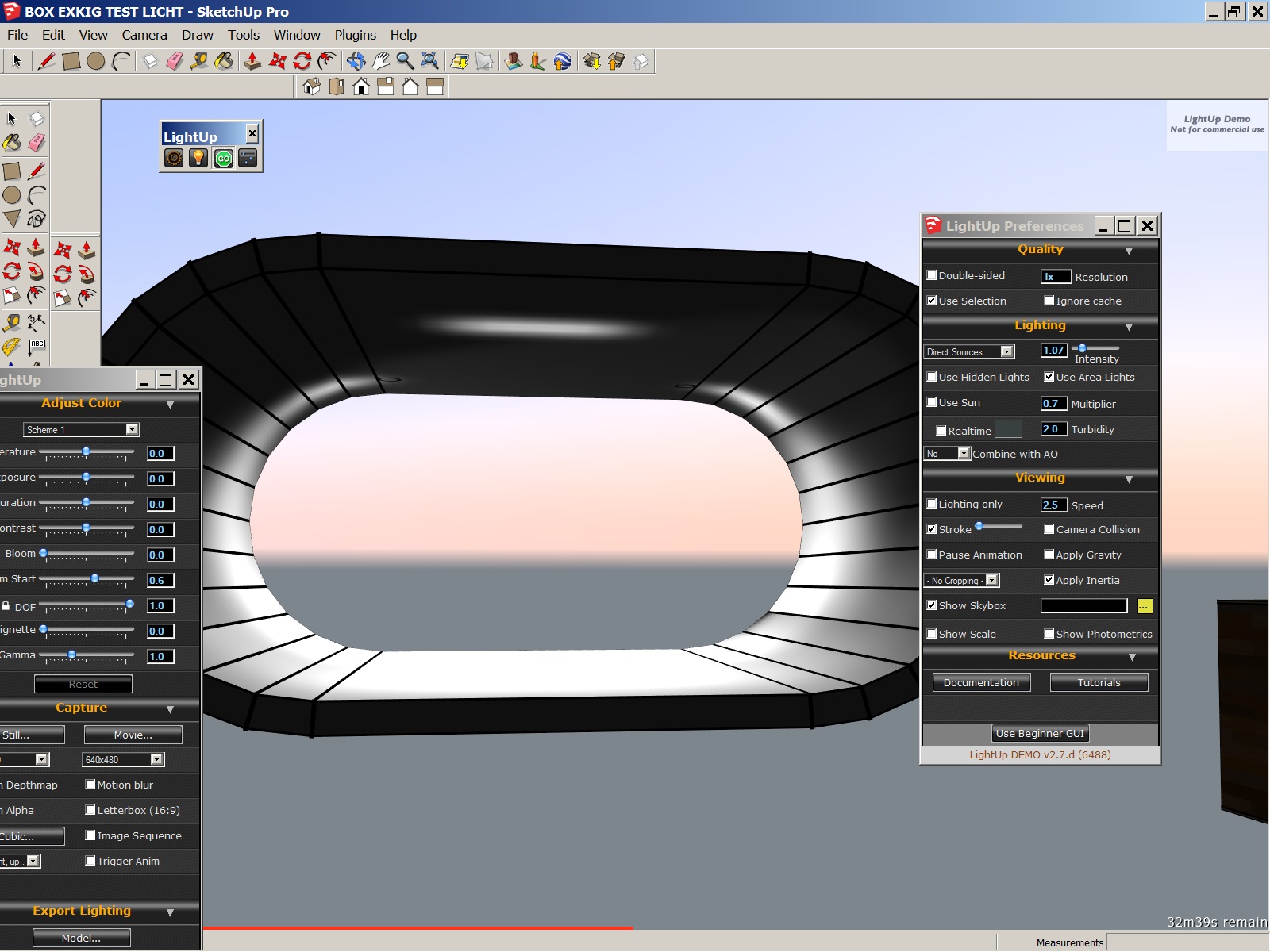Select the Tape Measure tool in top toolbar

coord(199,61)
